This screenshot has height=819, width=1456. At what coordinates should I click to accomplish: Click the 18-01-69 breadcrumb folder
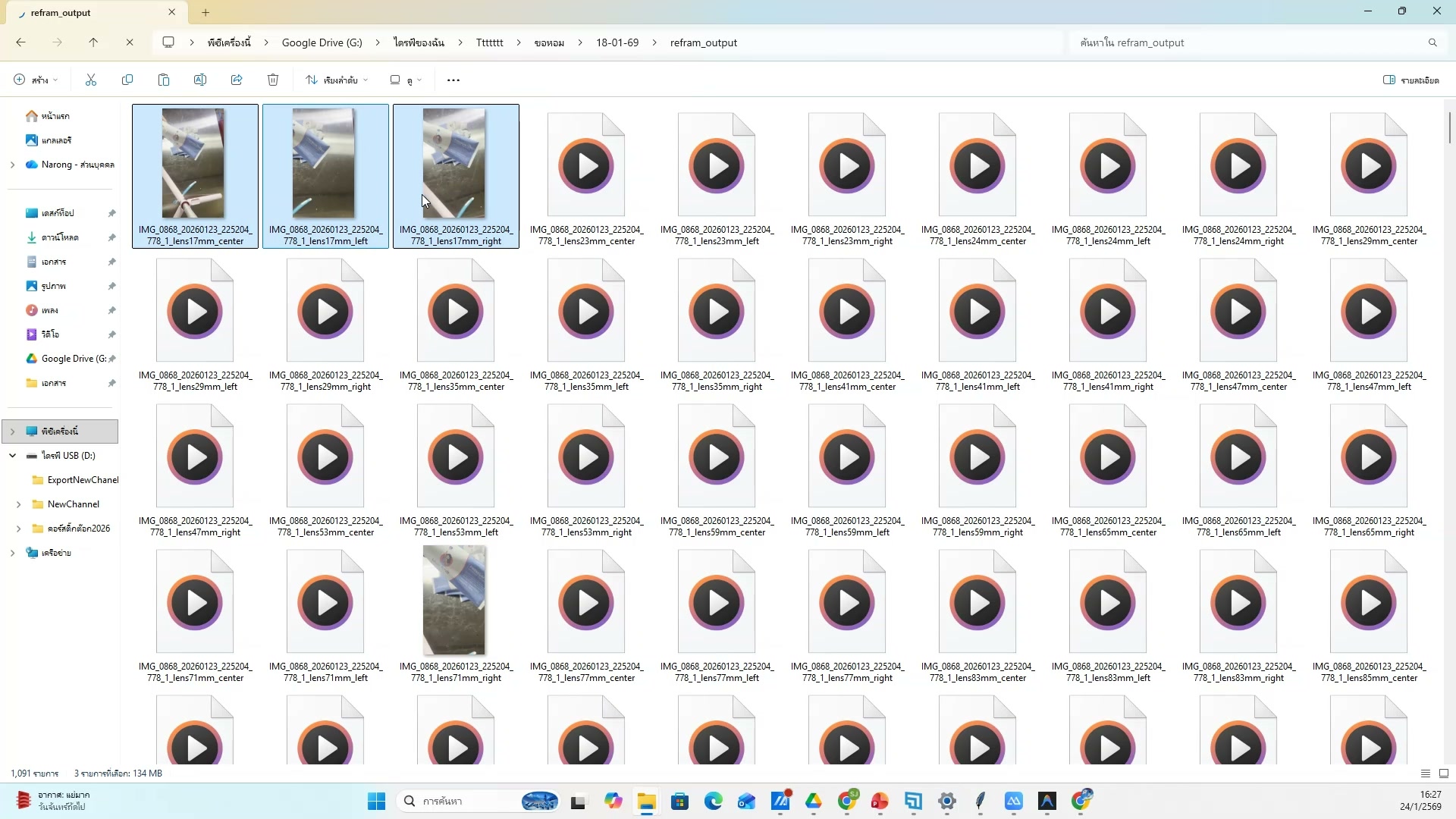[x=617, y=42]
